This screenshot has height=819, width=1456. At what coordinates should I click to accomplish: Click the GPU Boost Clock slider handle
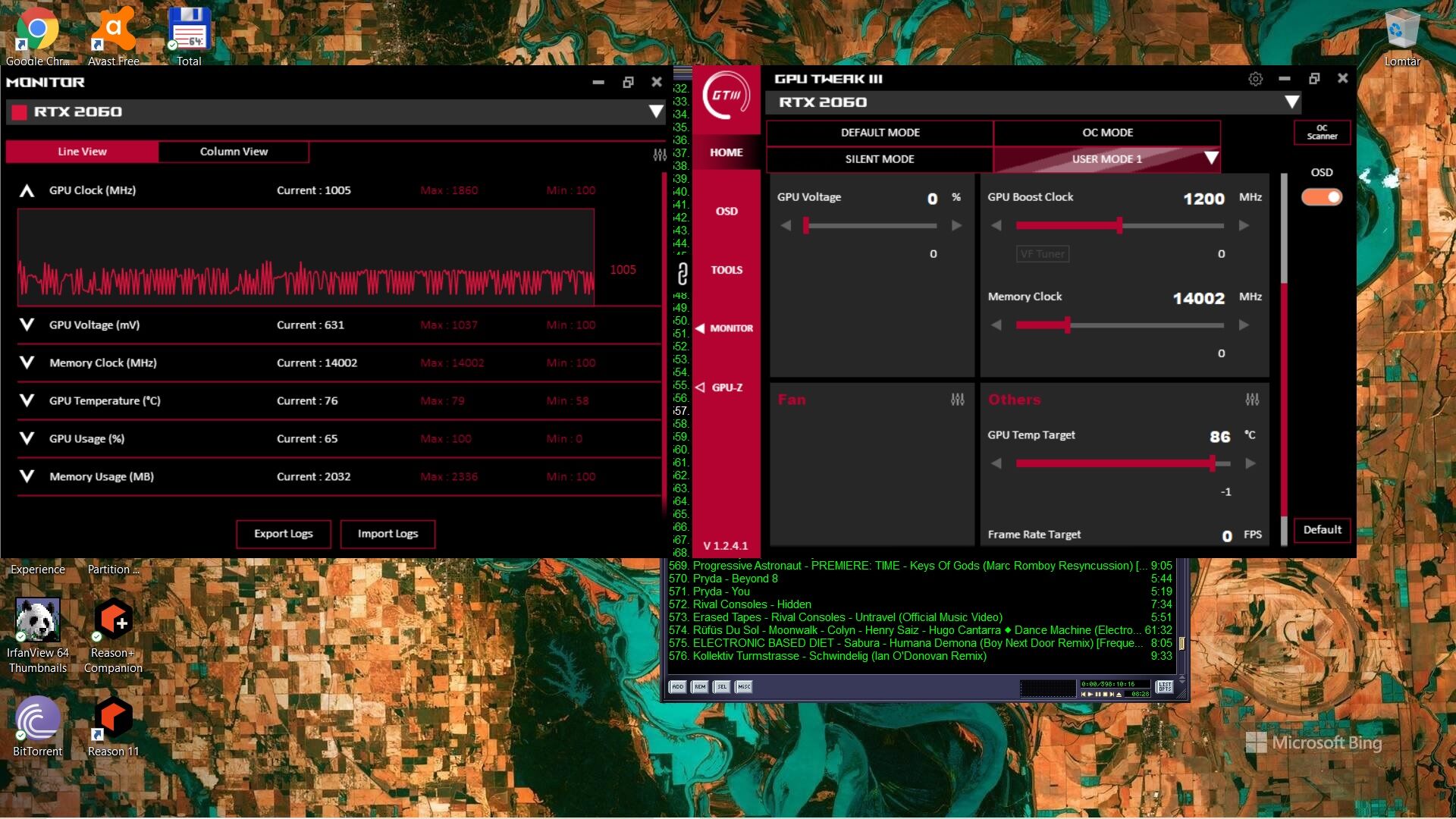1119,225
